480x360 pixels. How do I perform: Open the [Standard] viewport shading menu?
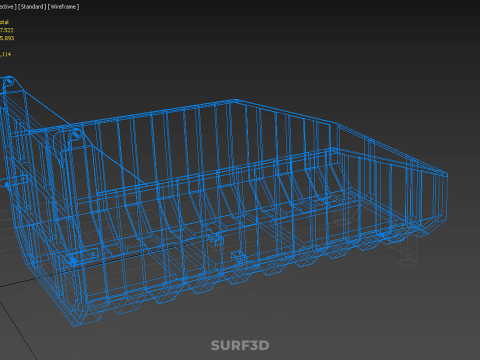tap(32, 7)
